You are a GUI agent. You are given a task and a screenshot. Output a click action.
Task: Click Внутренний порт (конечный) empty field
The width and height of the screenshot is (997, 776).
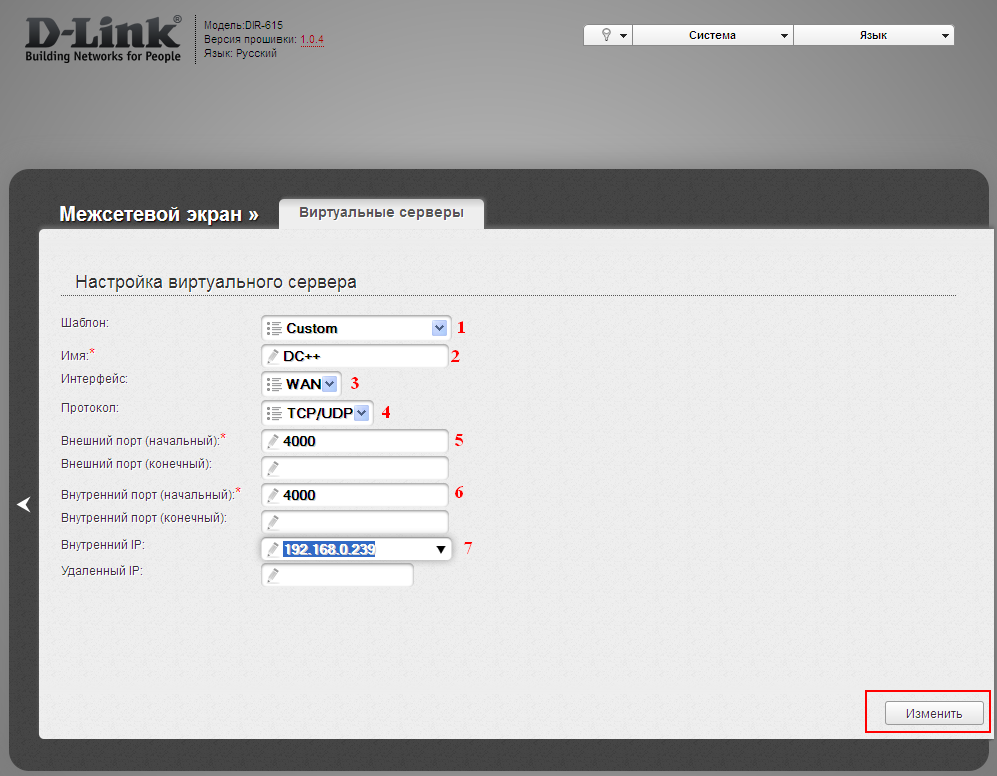pos(355,522)
